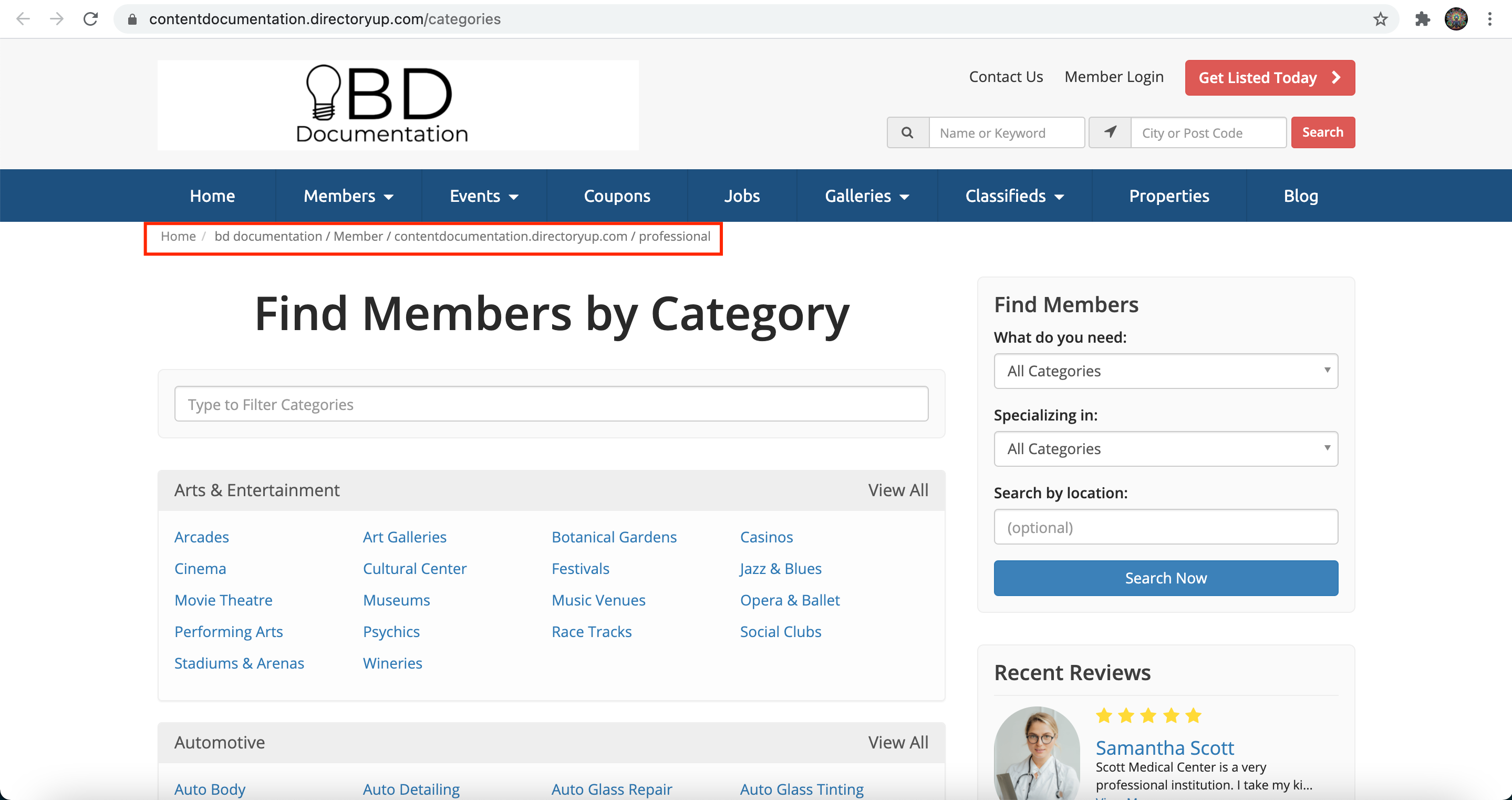
Task: Open the Chrome three-dot menu
Action: point(1490,19)
